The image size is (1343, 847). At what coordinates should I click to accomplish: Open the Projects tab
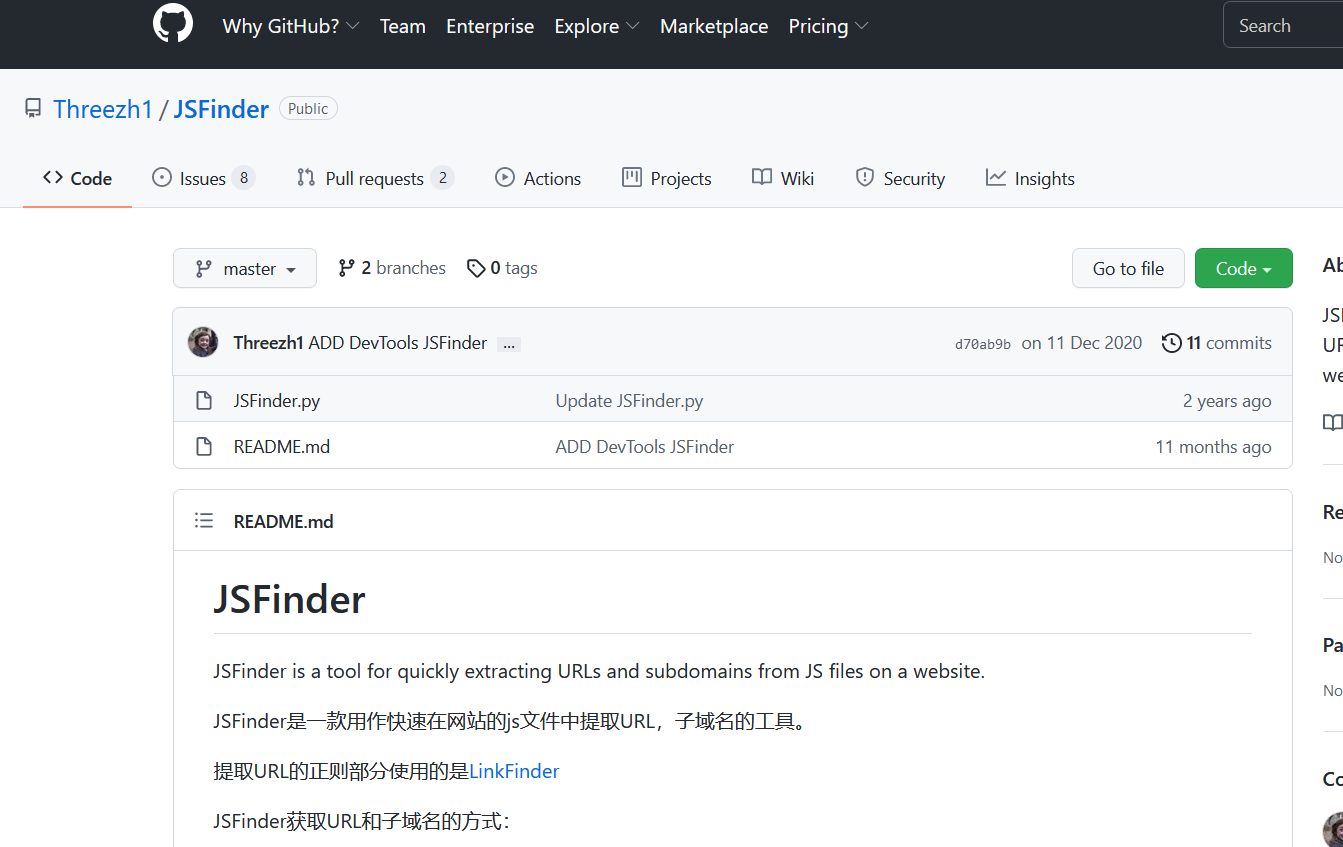tap(666, 178)
